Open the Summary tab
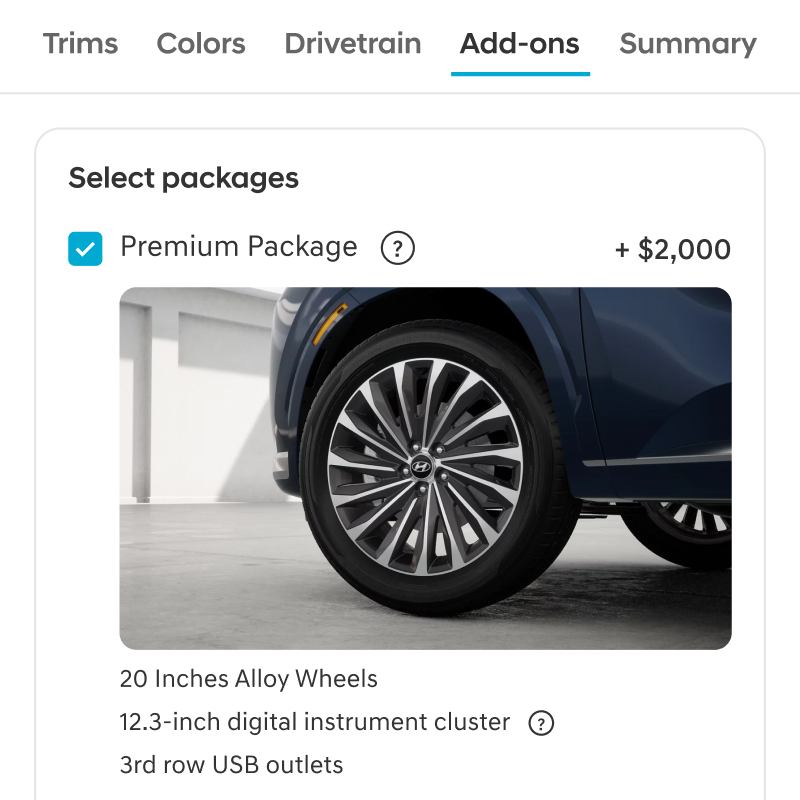This screenshot has height=800, width=800. 688,44
